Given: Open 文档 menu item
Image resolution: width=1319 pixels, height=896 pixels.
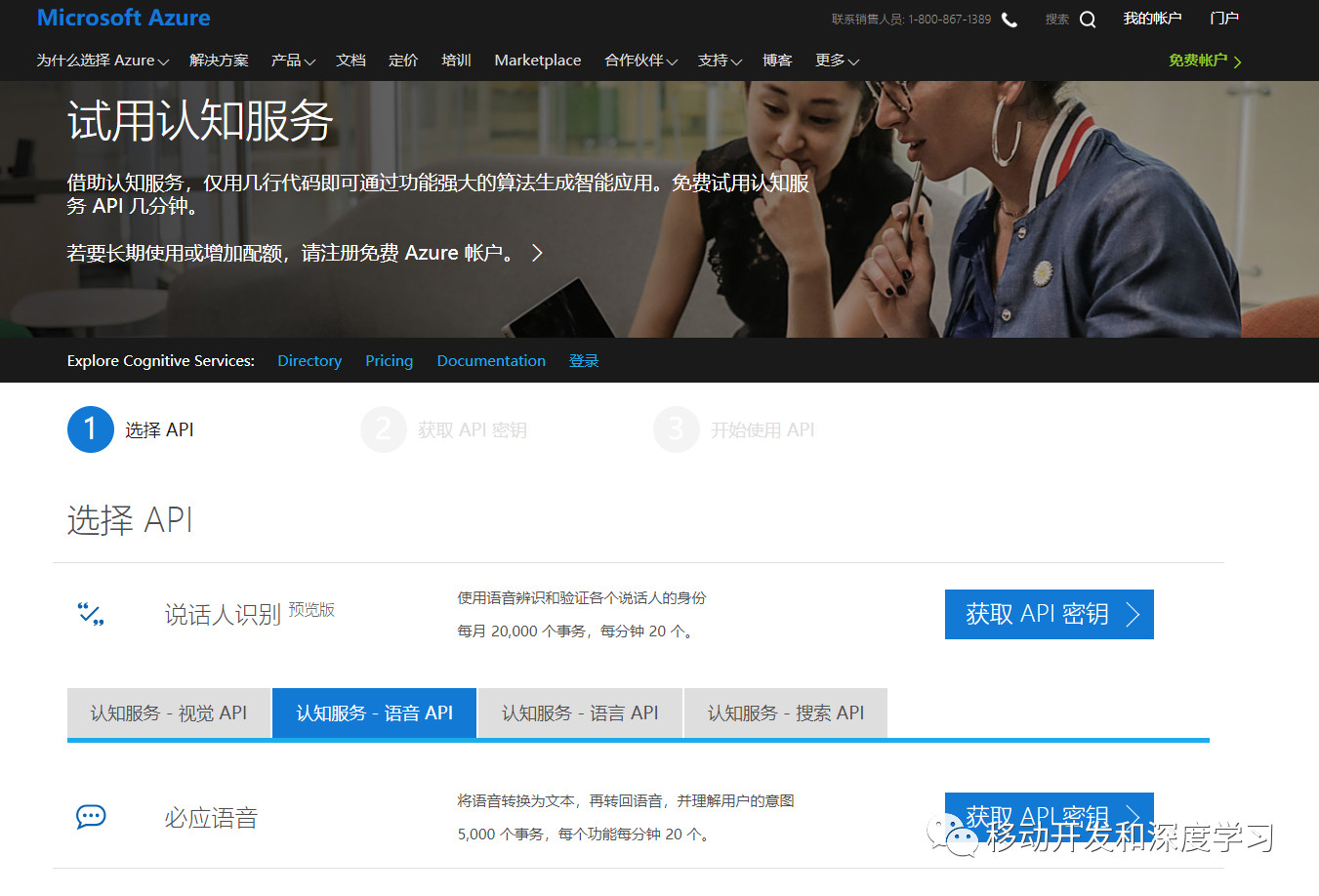Looking at the screenshot, I should [x=350, y=61].
